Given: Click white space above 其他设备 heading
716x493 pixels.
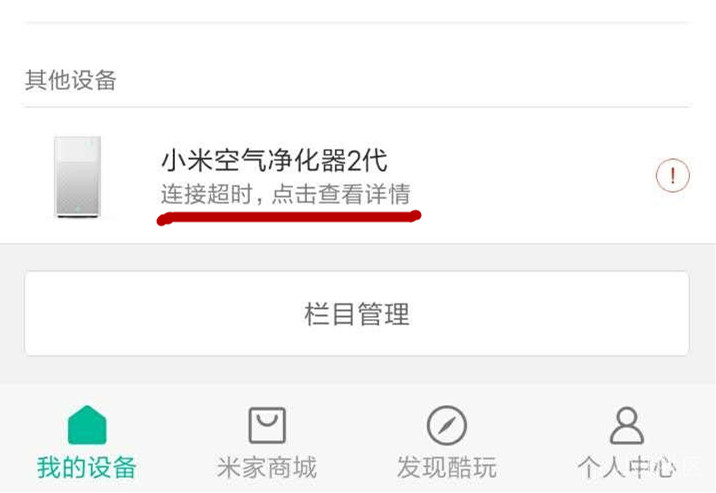Looking at the screenshot, I should 357,45.
